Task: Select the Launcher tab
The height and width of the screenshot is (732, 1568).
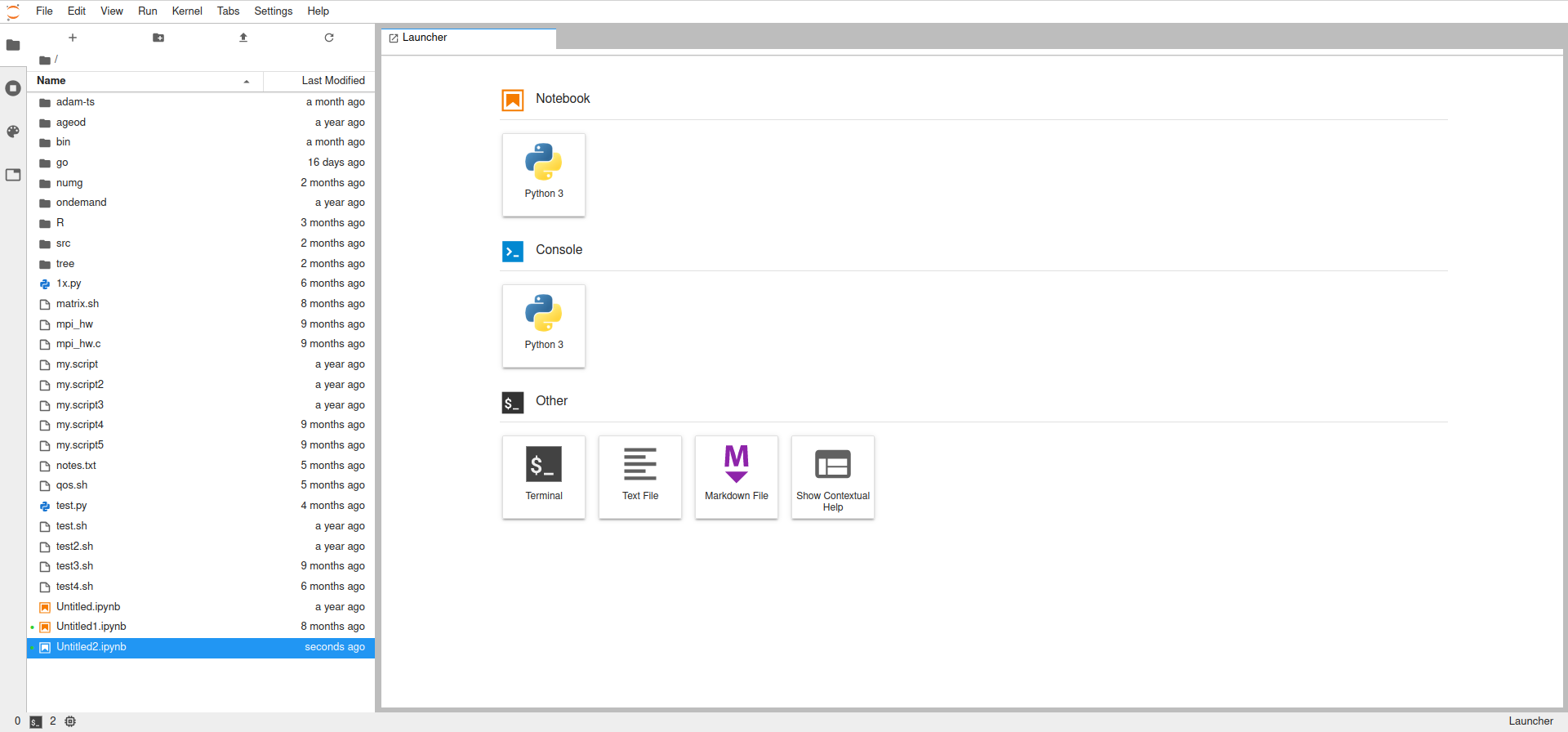Action: pos(469,38)
